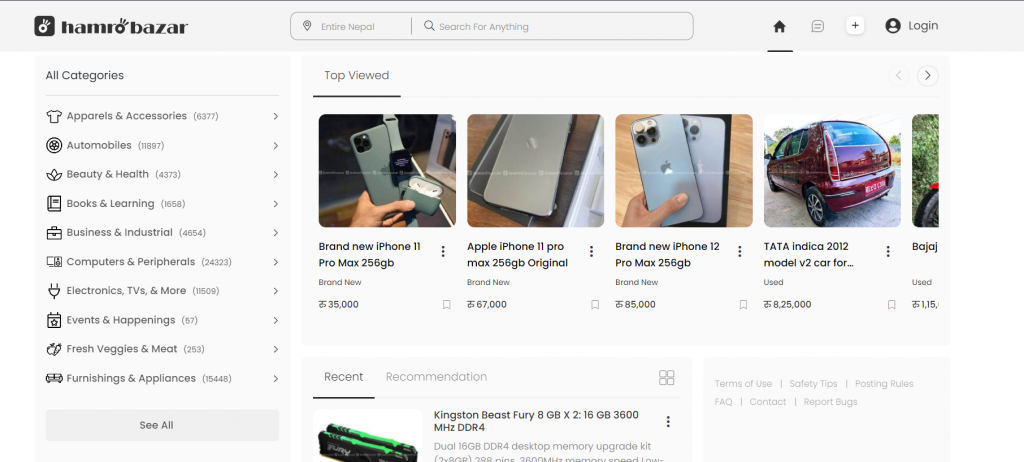Open Terms of Use link
This screenshot has height=462, width=1024.
743,384
